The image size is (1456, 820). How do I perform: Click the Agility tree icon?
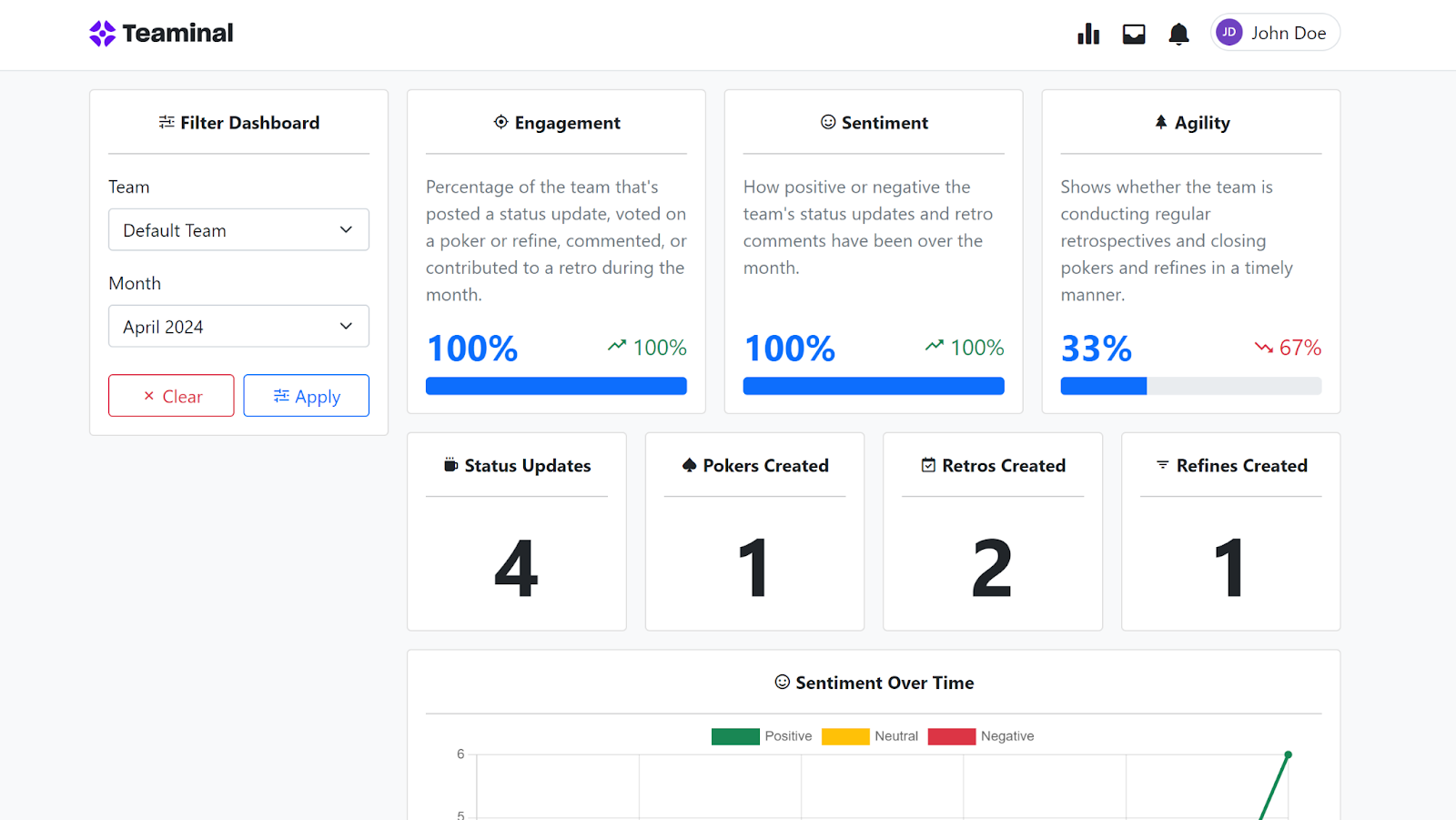tap(1161, 122)
